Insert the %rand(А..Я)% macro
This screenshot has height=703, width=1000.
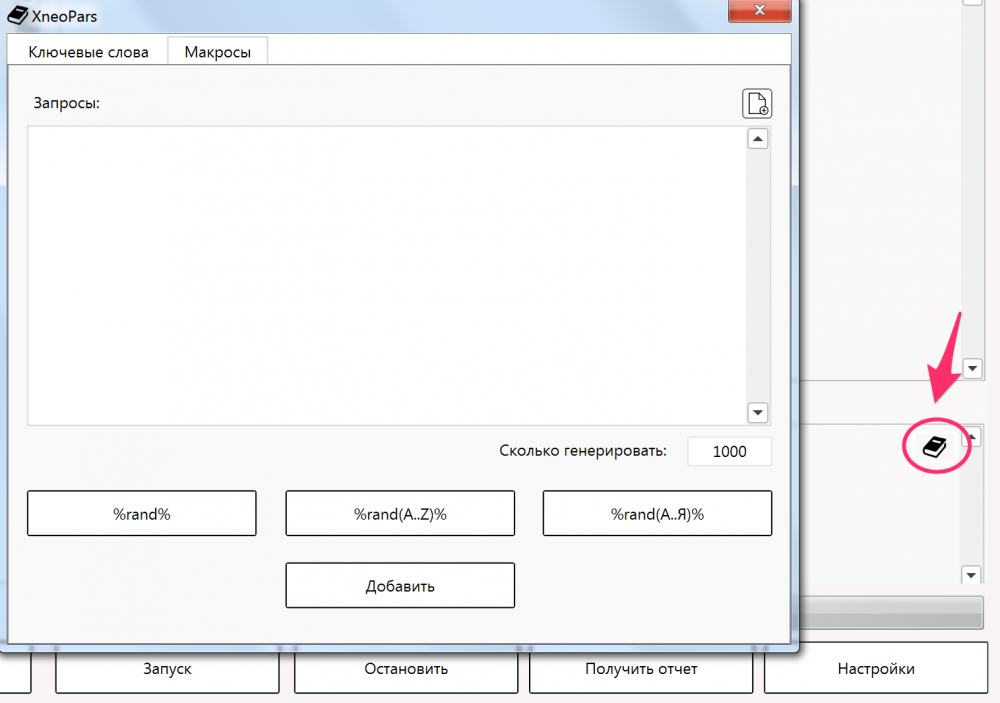[658, 514]
